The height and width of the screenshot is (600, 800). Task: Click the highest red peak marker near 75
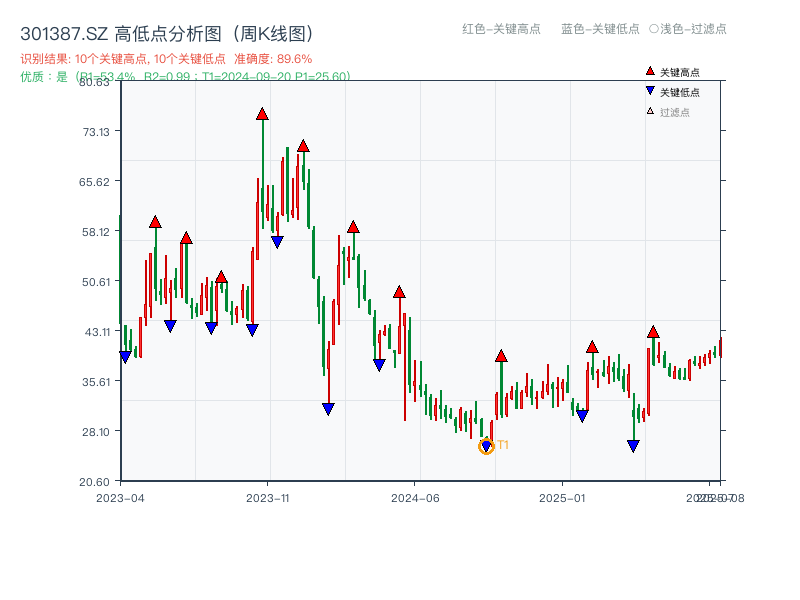click(262, 113)
